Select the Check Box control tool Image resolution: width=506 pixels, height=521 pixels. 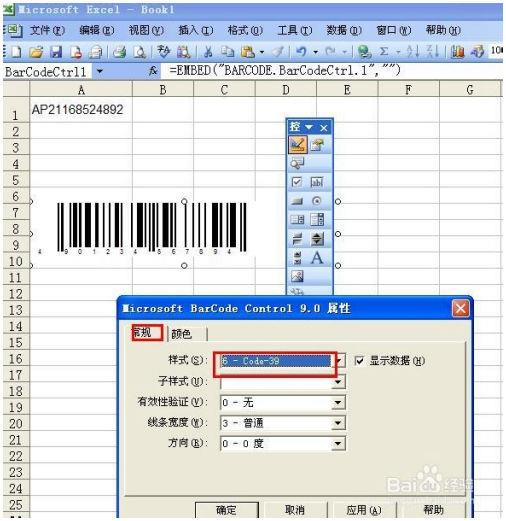pyautogui.click(x=297, y=182)
